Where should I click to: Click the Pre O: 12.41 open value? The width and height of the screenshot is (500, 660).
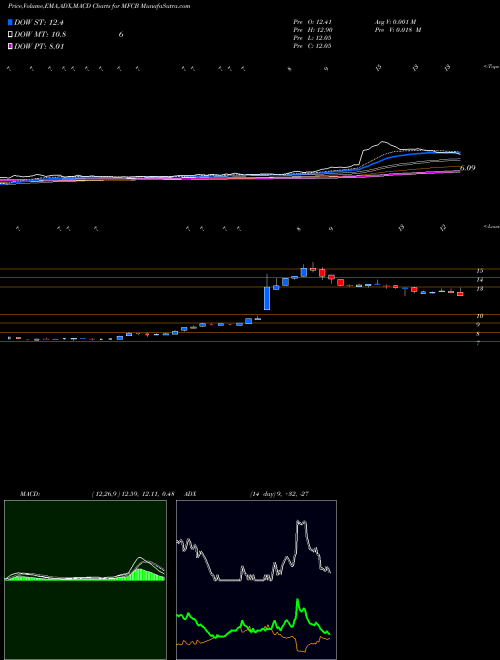(312, 22)
